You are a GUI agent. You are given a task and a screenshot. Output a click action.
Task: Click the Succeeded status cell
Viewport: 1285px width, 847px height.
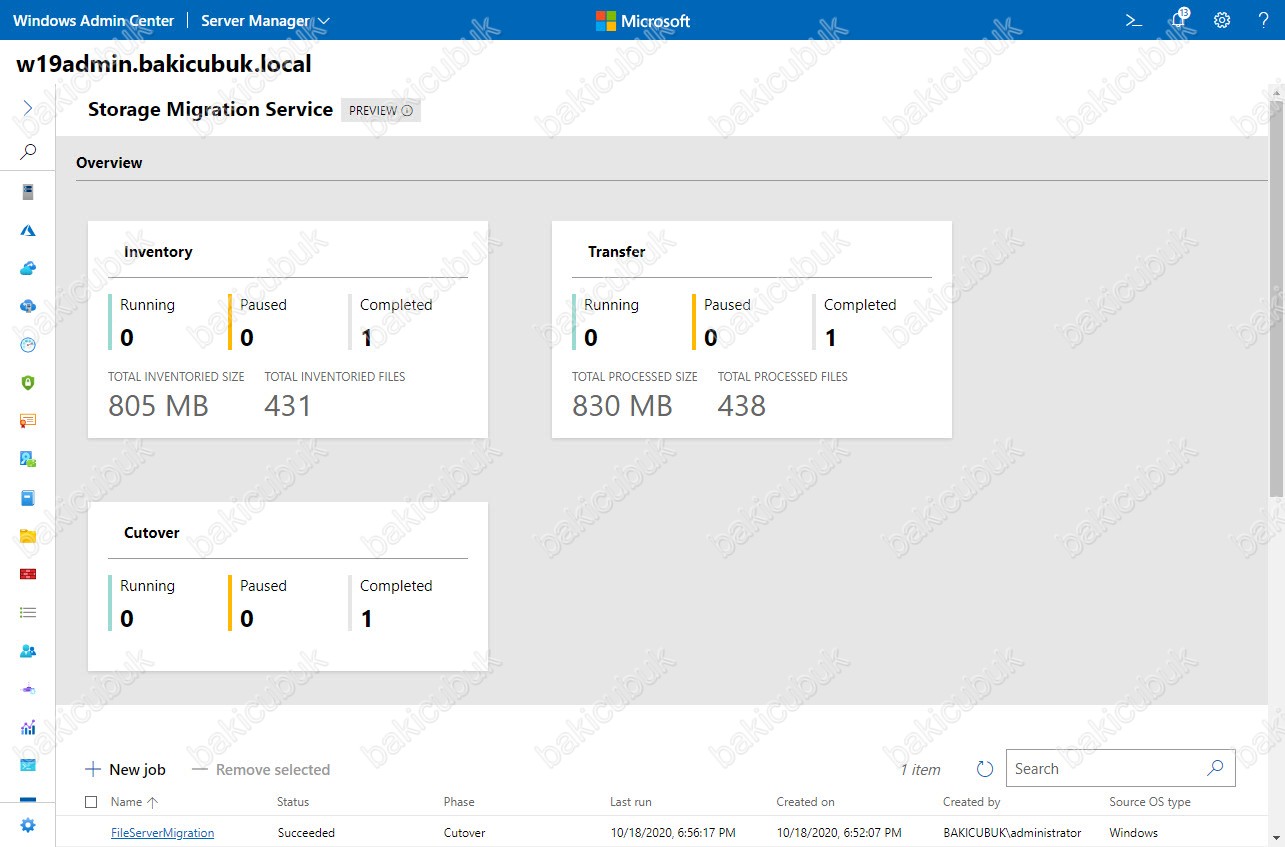point(307,832)
